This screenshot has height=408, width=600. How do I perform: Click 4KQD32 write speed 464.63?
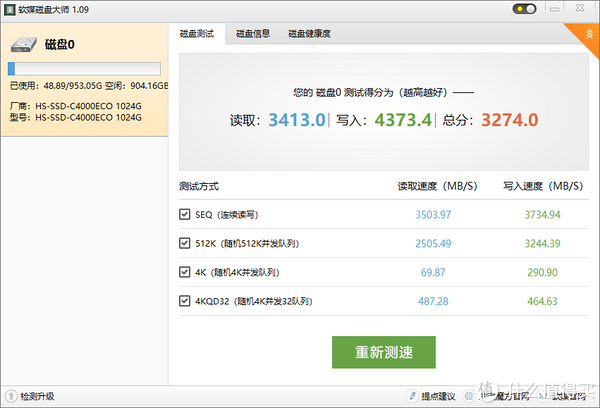pos(542,301)
